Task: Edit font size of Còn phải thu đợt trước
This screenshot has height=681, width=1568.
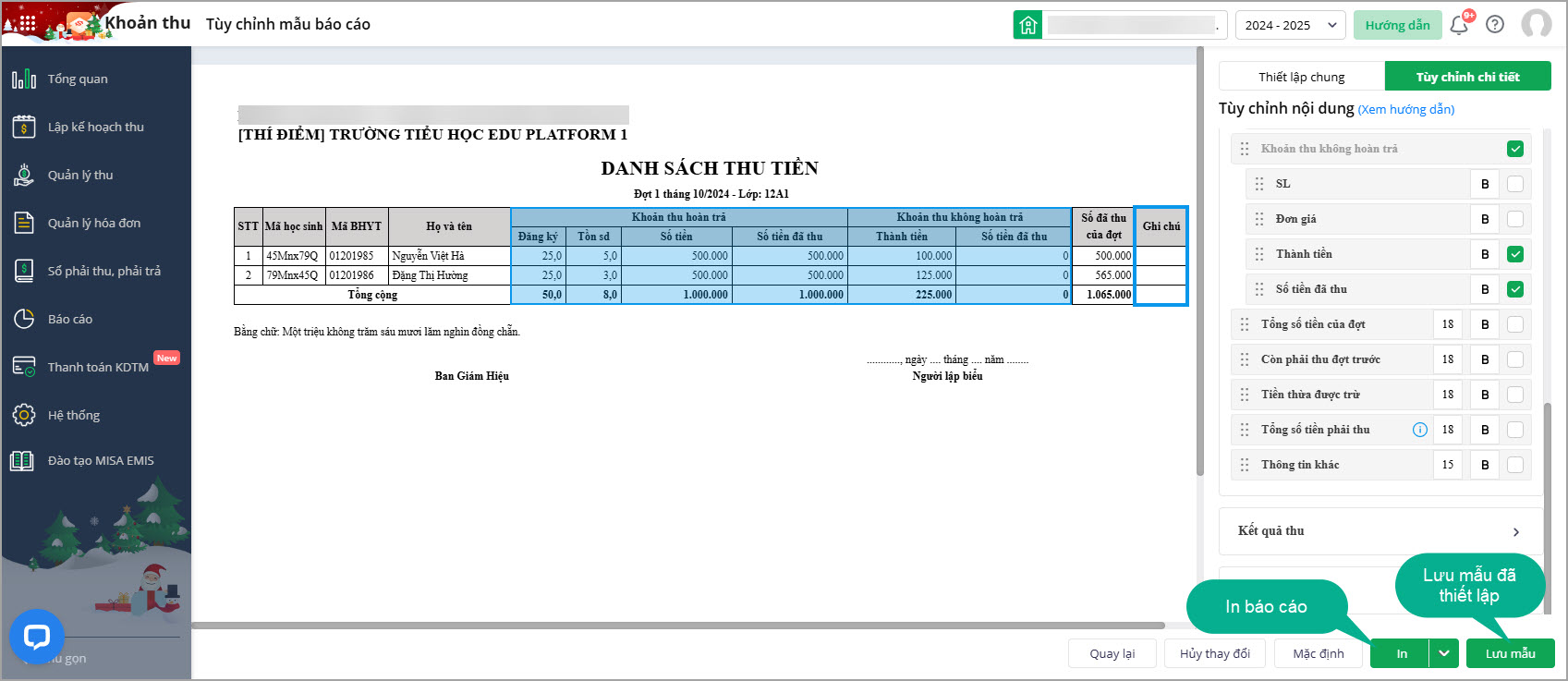Action: 1448,359
